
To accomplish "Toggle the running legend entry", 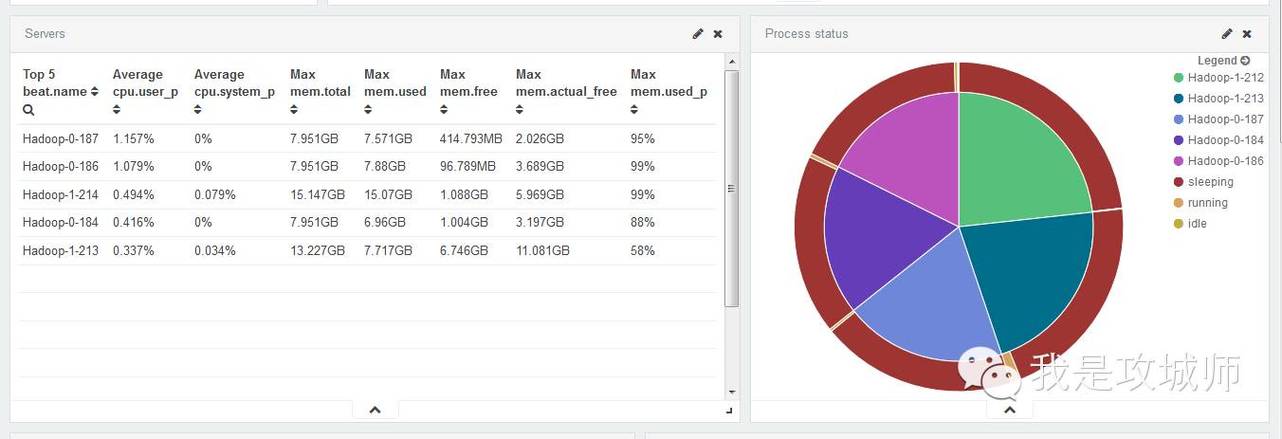I will [x=1207, y=203].
